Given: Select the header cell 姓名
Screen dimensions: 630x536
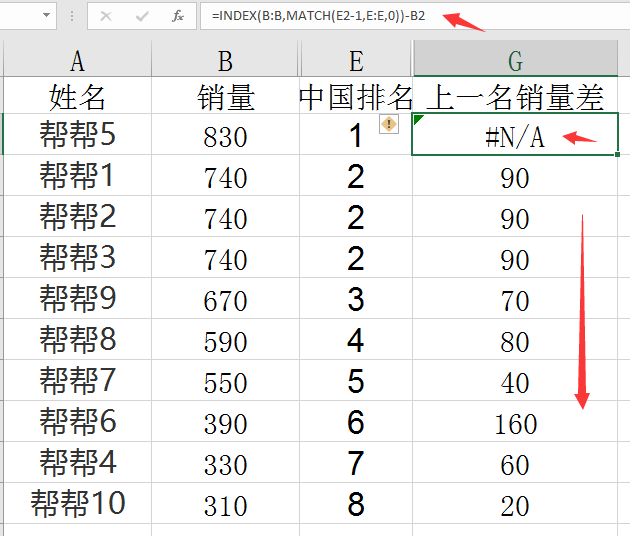Looking at the screenshot, I should tap(78, 96).
